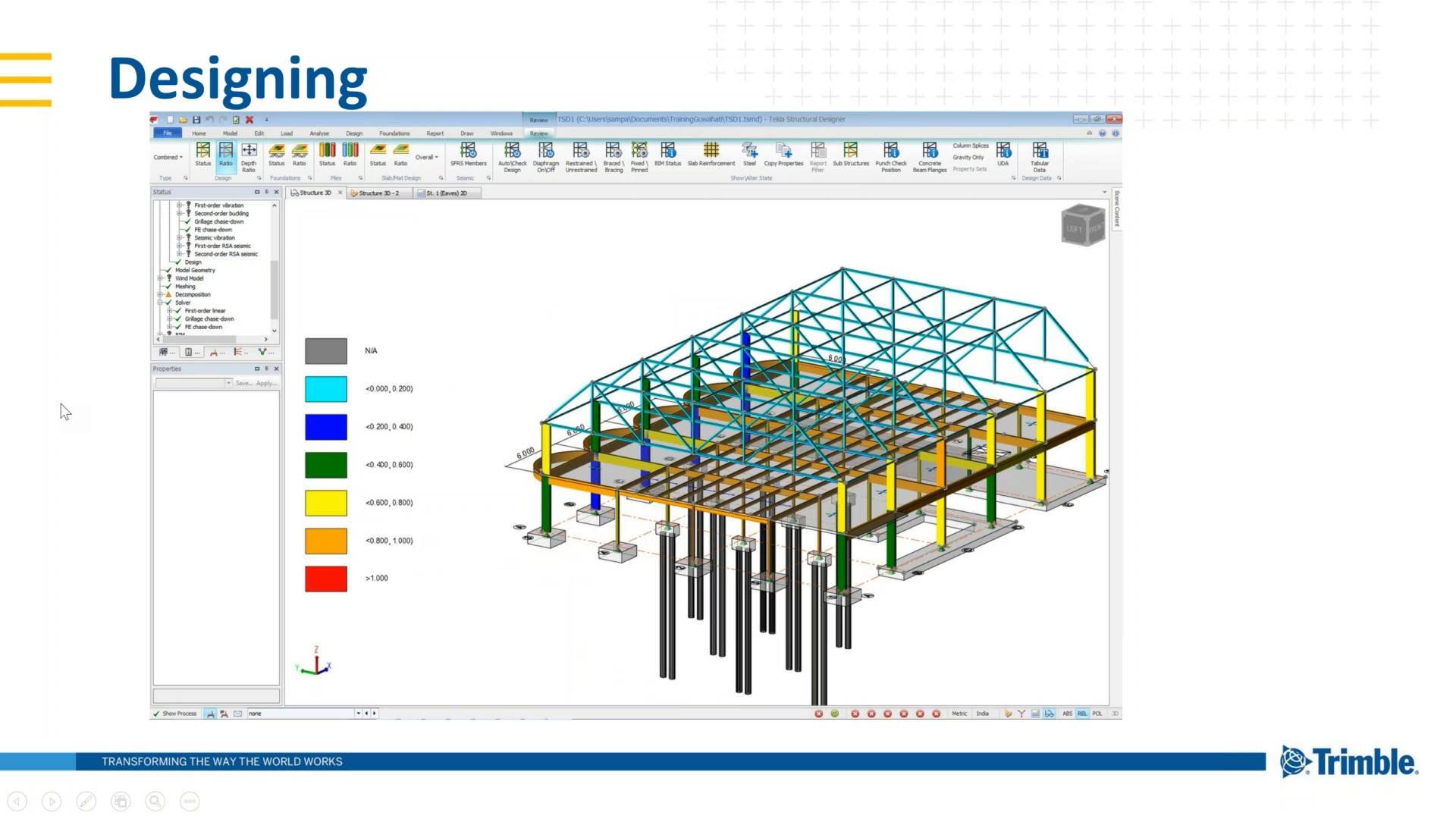Click the Metric units button in status bar
The height and width of the screenshot is (819, 1456).
coord(959,714)
